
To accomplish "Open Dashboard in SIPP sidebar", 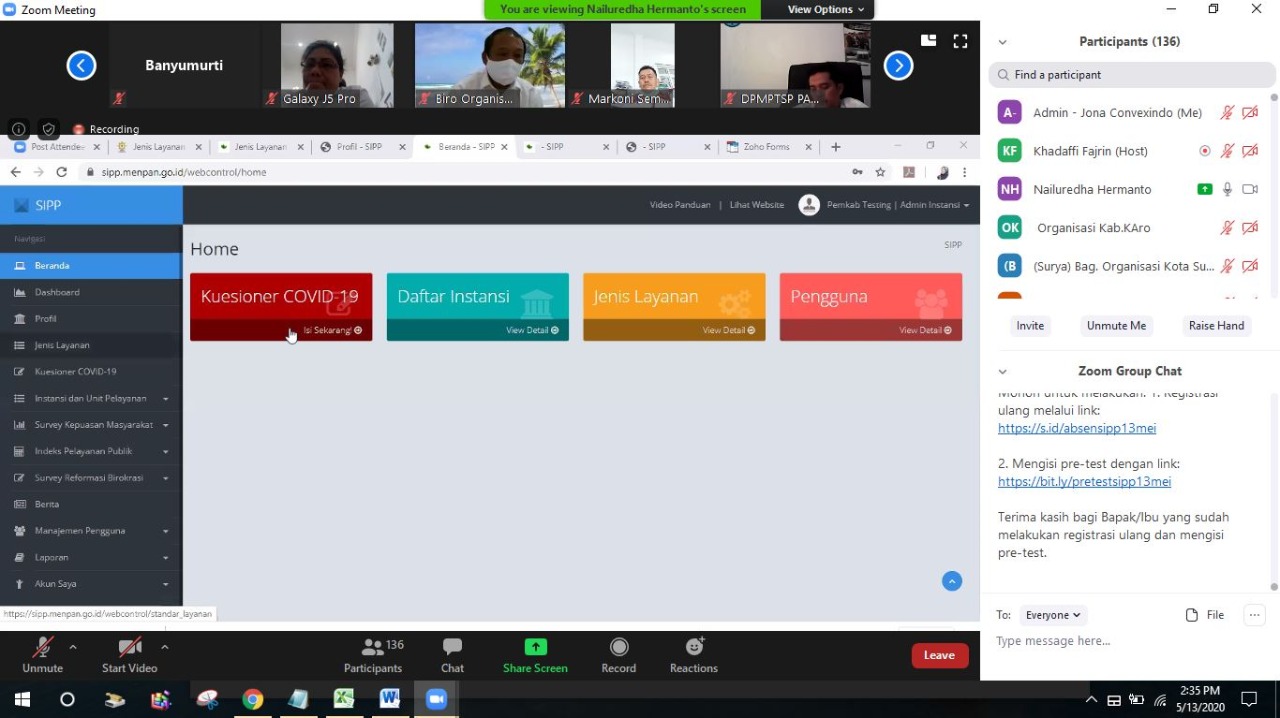I will coord(91,292).
